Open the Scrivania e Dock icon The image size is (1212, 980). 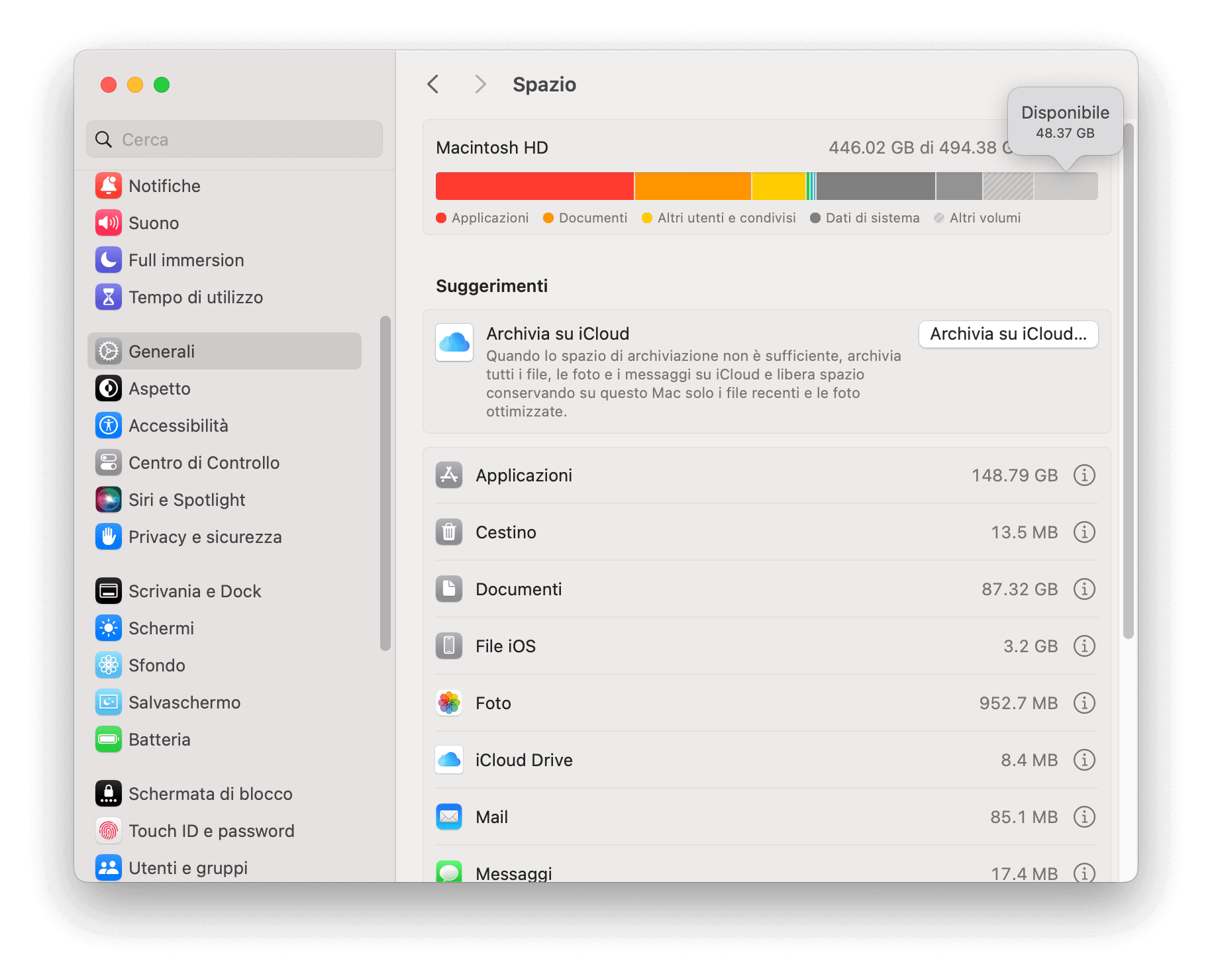click(x=109, y=591)
